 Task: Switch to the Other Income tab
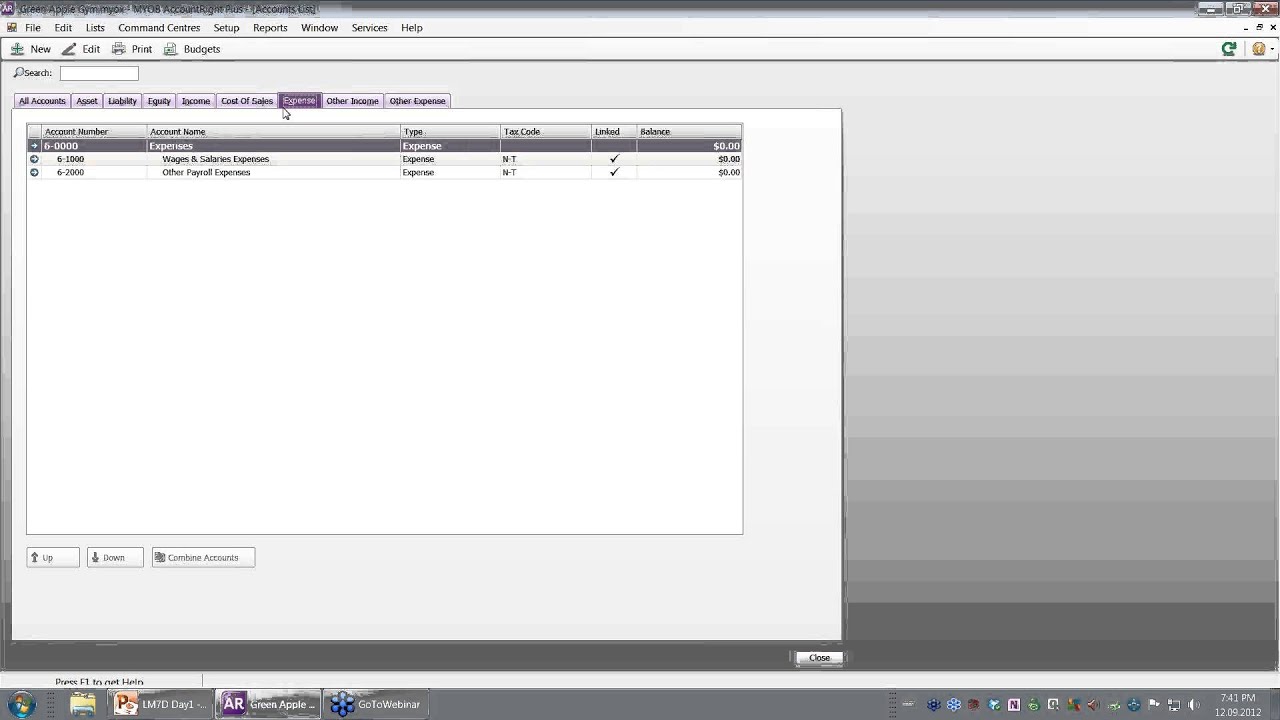point(352,101)
